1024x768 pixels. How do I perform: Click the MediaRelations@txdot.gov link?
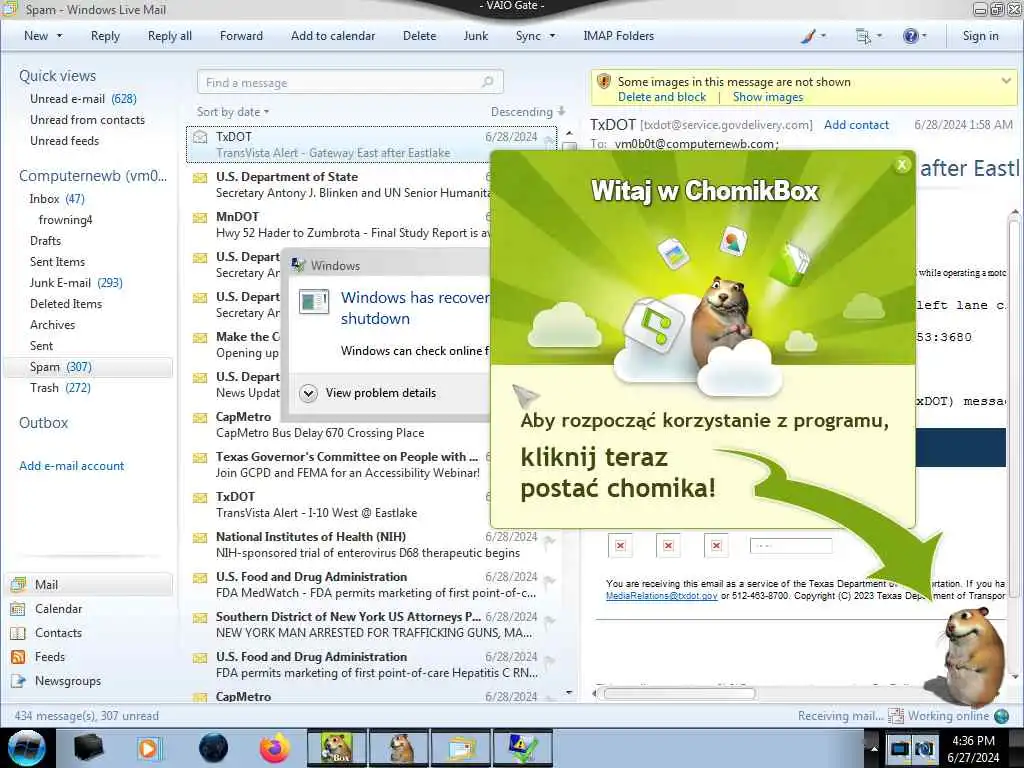(x=662, y=596)
